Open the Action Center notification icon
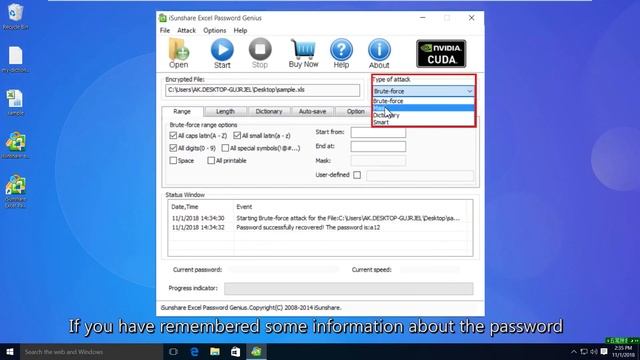This screenshot has width=640, height=360. coord(604,351)
